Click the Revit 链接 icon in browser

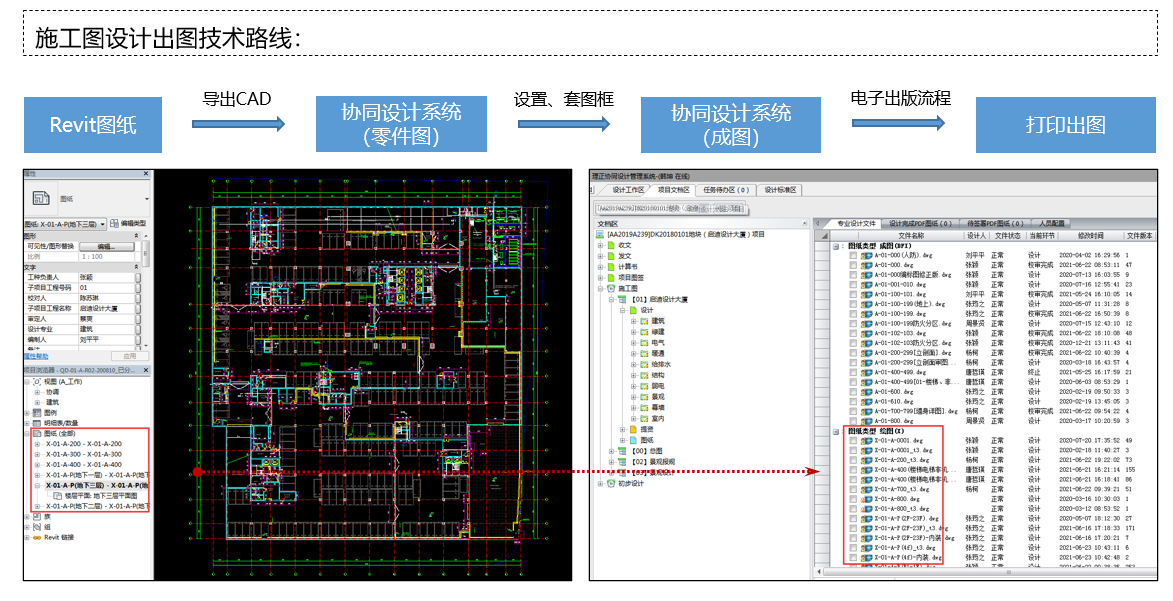(x=37, y=537)
